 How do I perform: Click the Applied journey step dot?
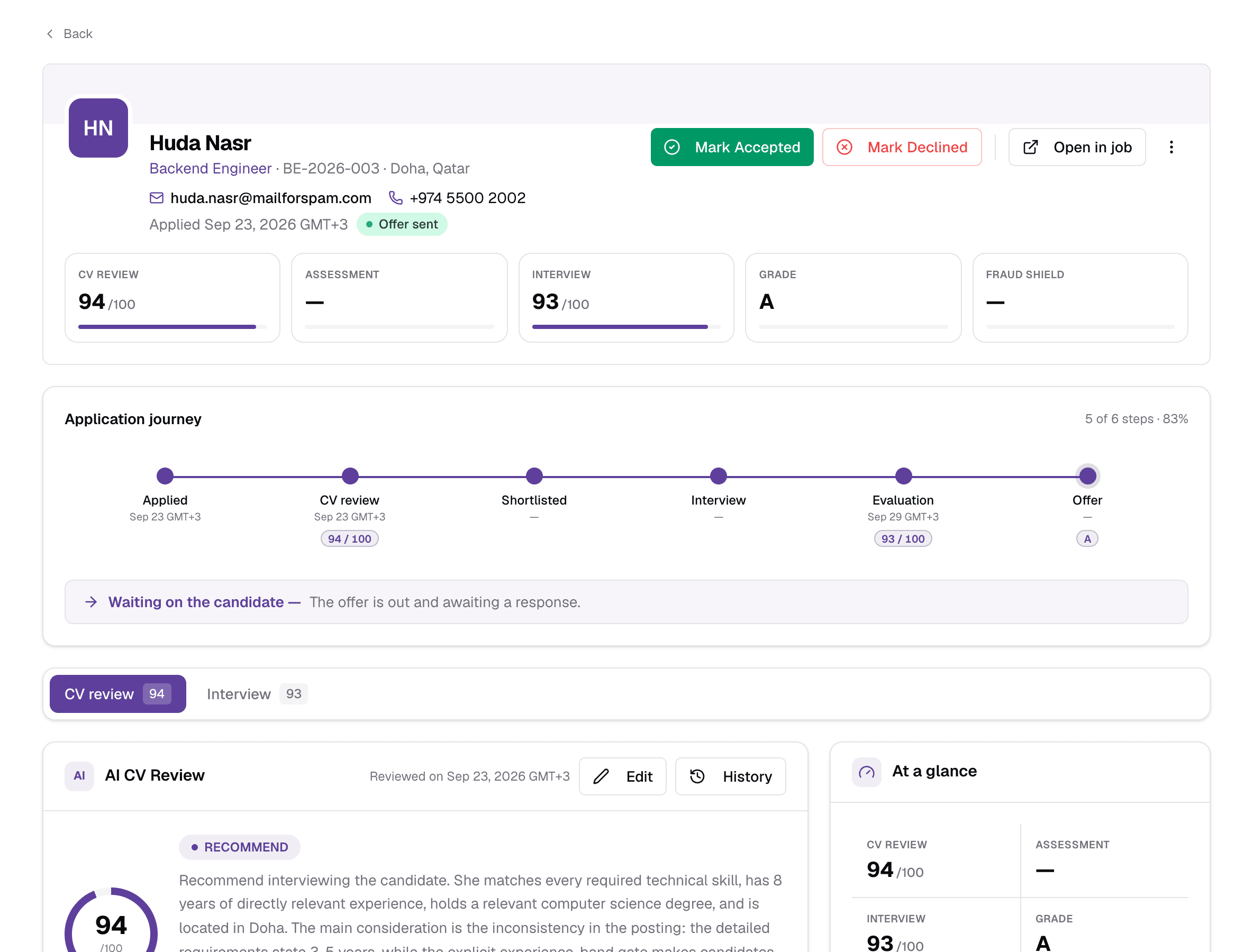pyautogui.click(x=165, y=476)
